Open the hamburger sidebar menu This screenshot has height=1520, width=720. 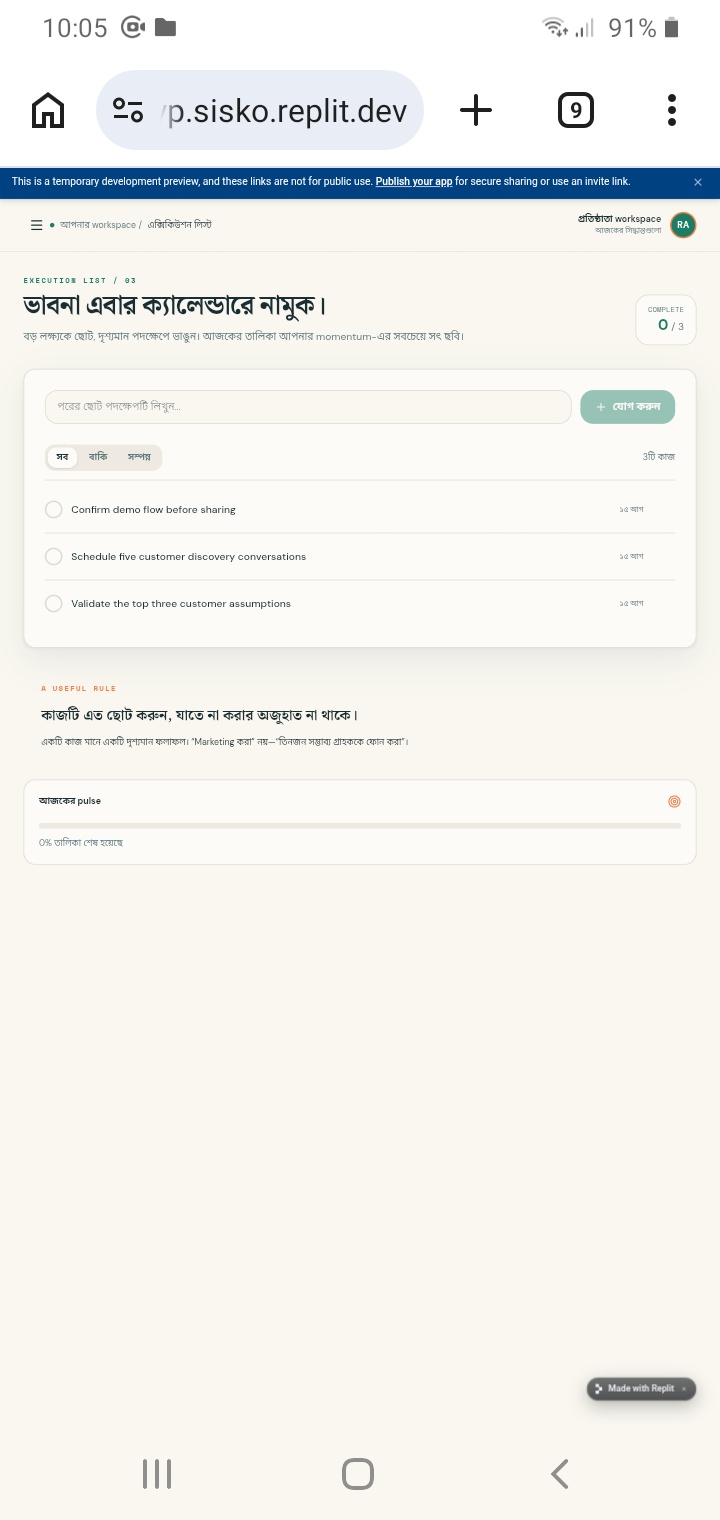click(36, 225)
